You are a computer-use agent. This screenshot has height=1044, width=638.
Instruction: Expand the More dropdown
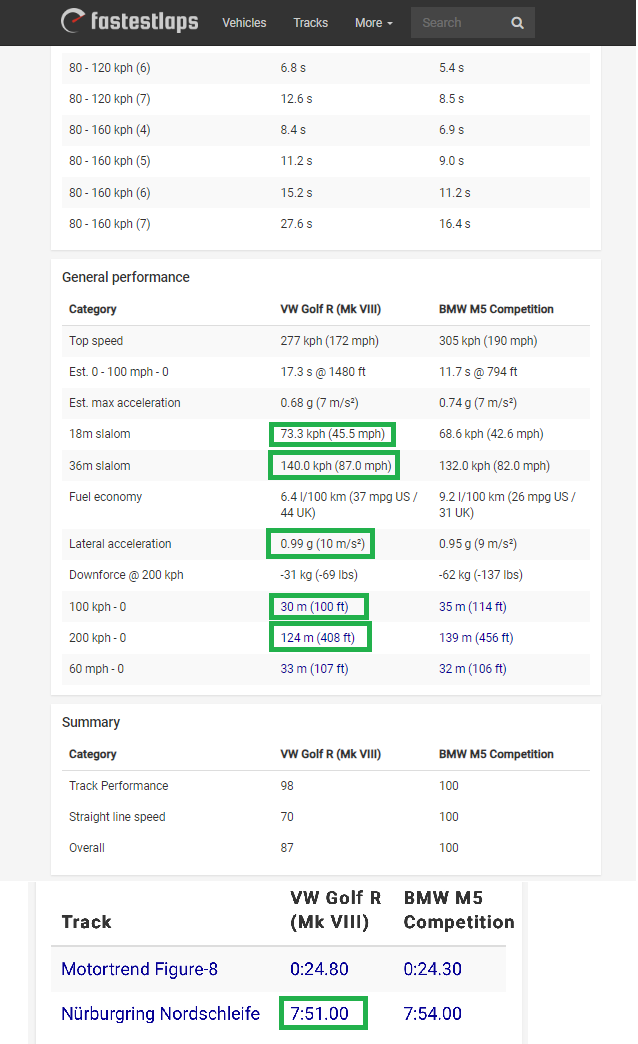pos(374,23)
